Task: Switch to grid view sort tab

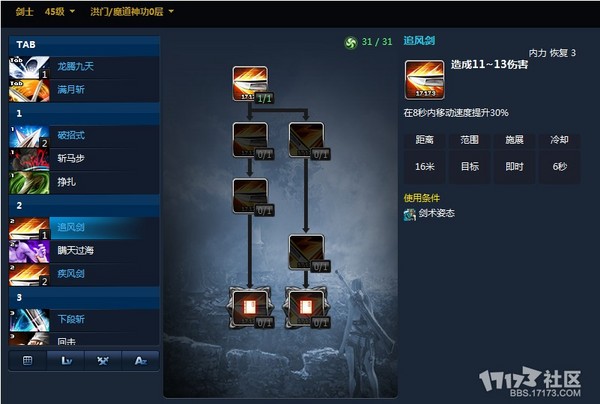Action: click(x=28, y=360)
